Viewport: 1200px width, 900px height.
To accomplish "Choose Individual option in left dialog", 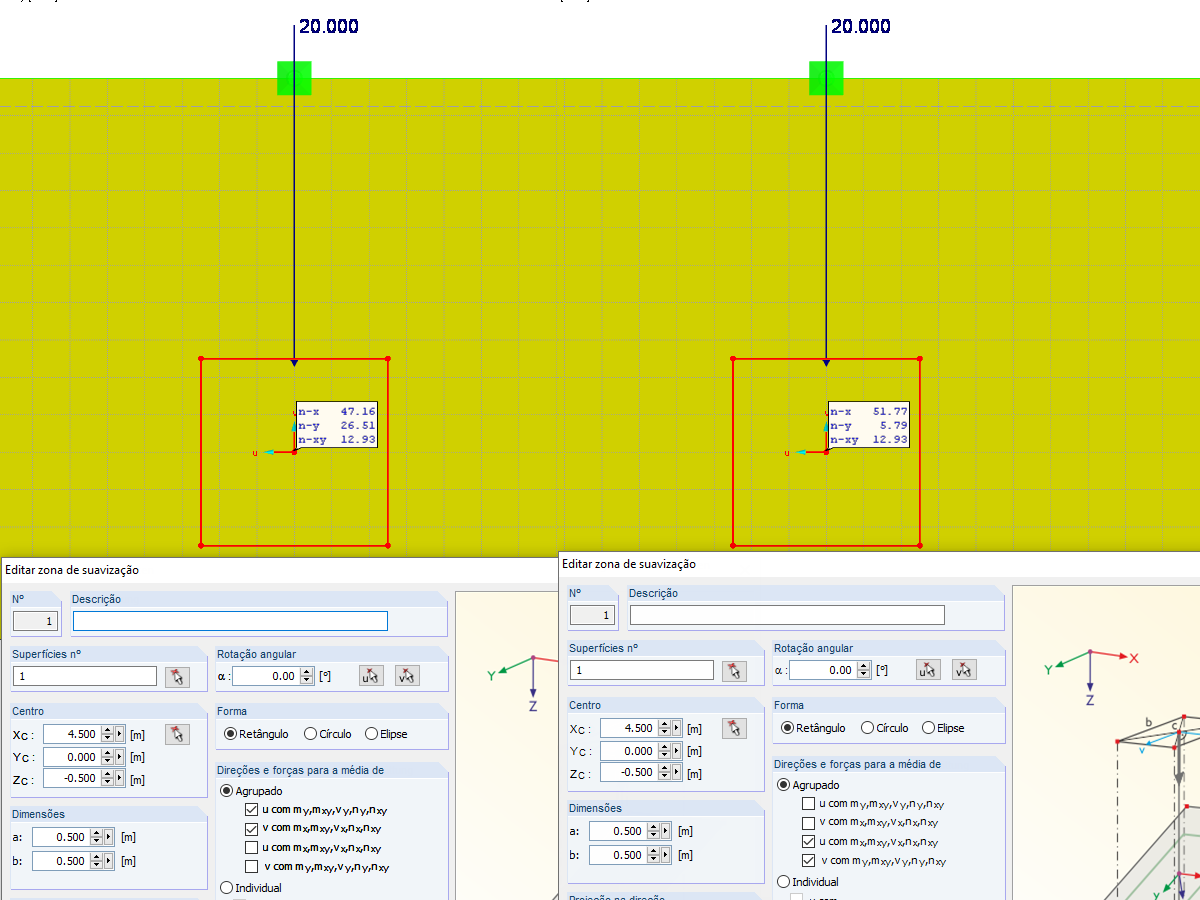I will [251, 888].
